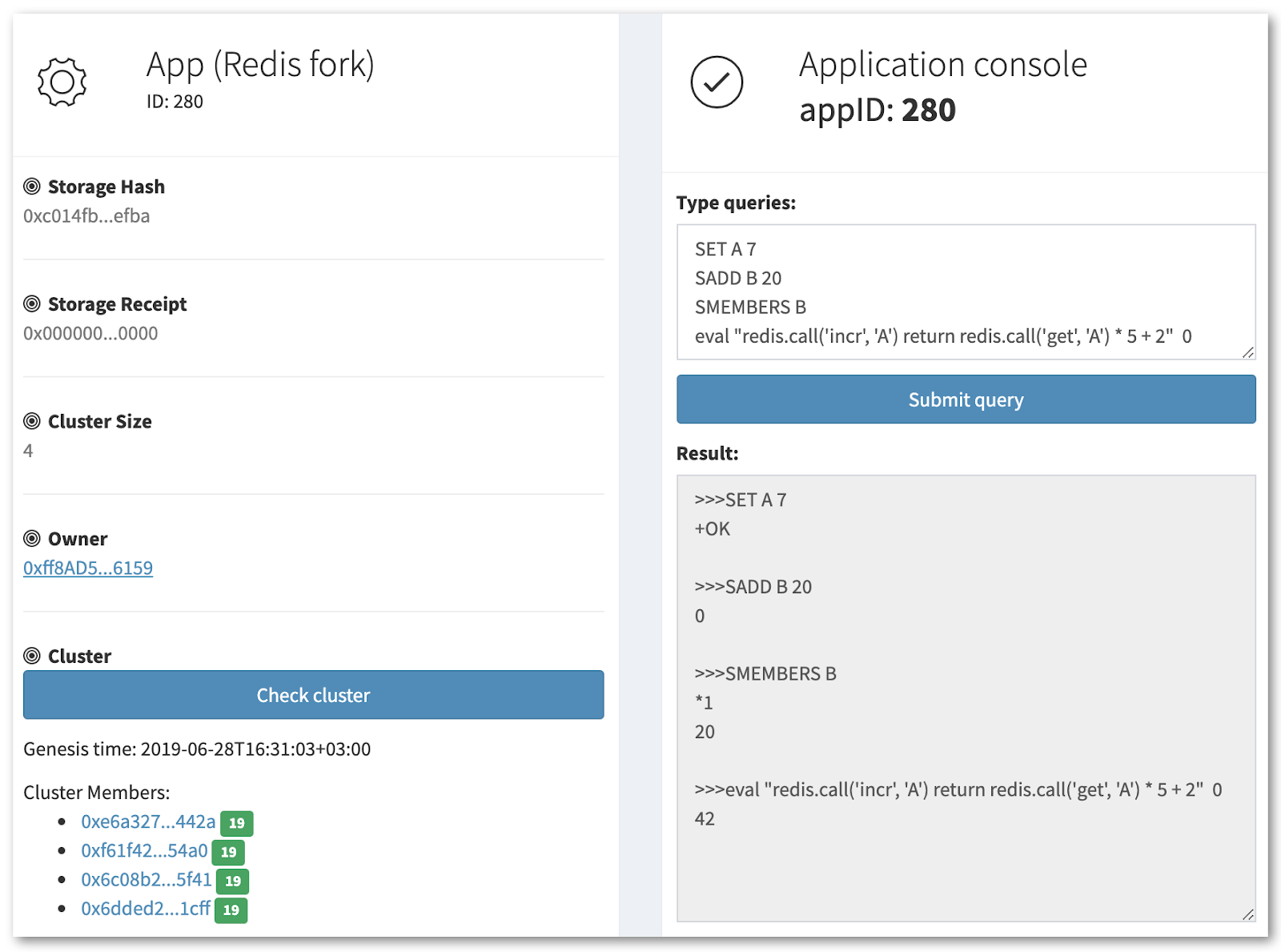Click the green 19 badge beside 0x6dded2...1cff
1281x952 pixels.
point(231,910)
